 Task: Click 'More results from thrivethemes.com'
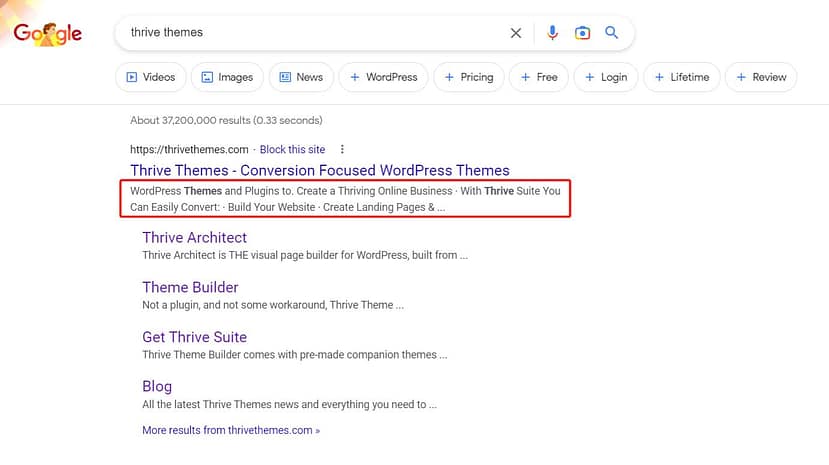click(x=231, y=430)
